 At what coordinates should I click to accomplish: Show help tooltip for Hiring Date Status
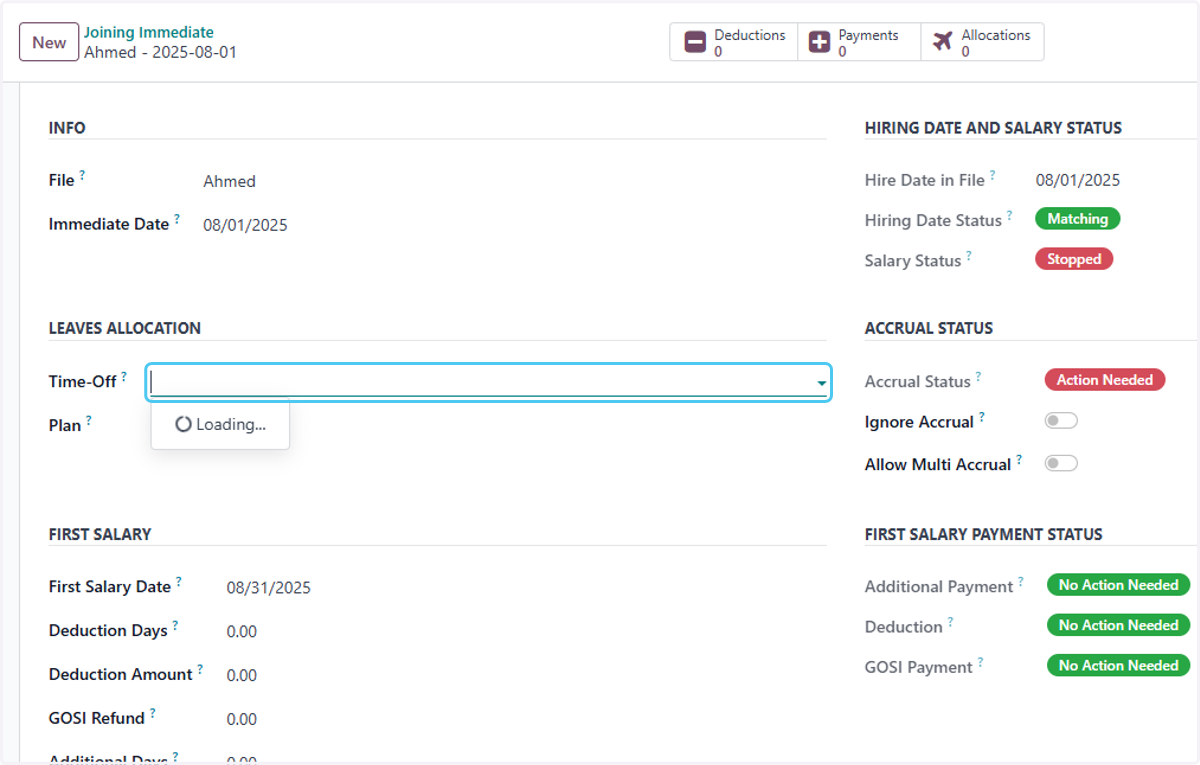point(1009,215)
